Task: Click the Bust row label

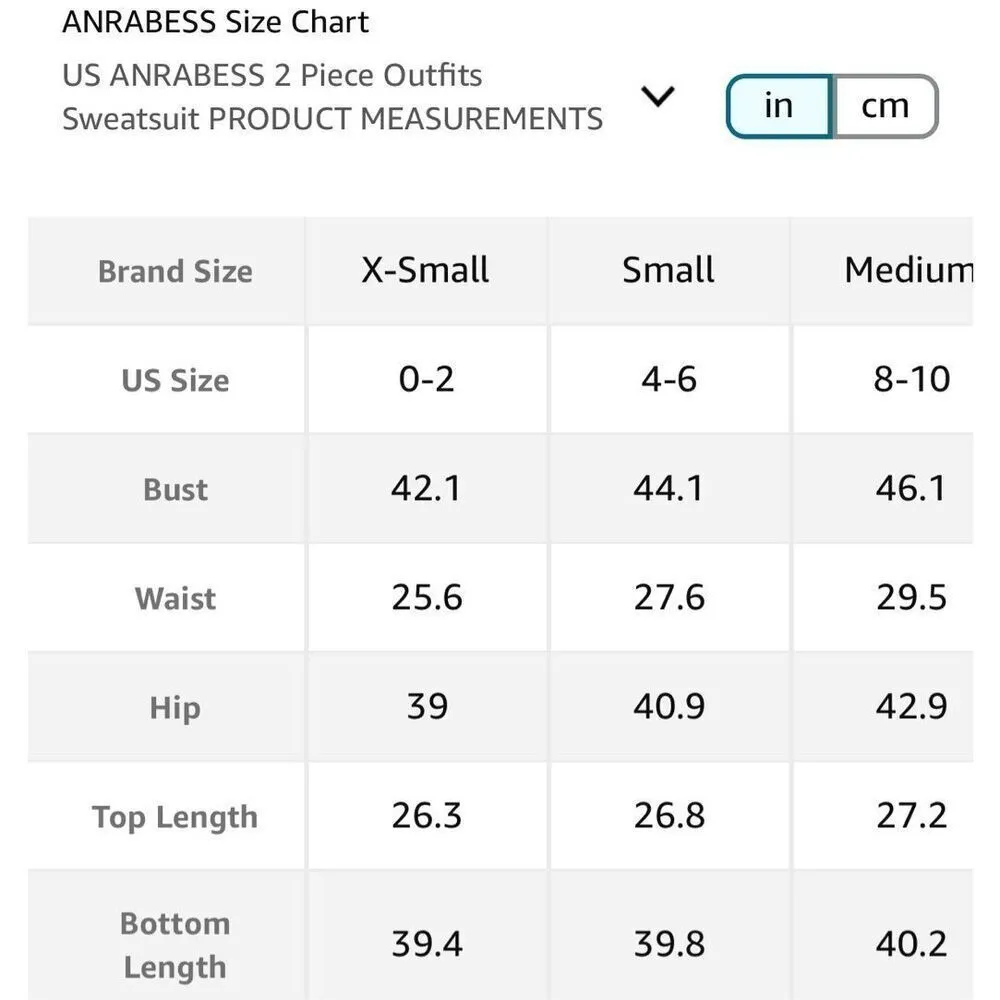Action: click(175, 489)
